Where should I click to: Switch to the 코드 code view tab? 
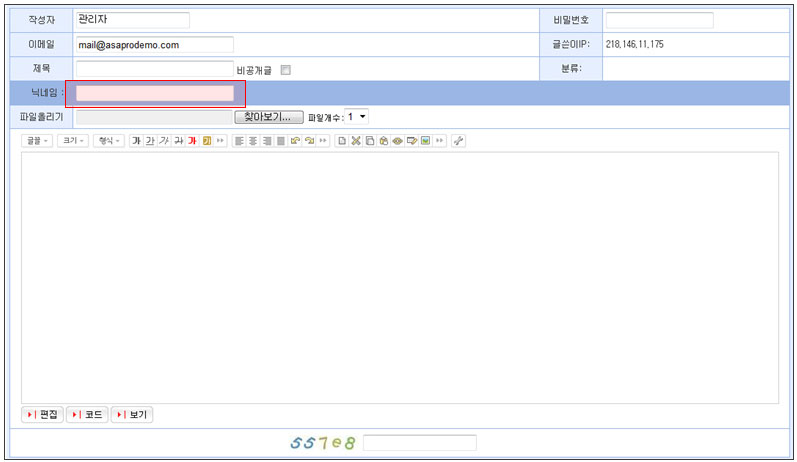(x=87, y=414)
